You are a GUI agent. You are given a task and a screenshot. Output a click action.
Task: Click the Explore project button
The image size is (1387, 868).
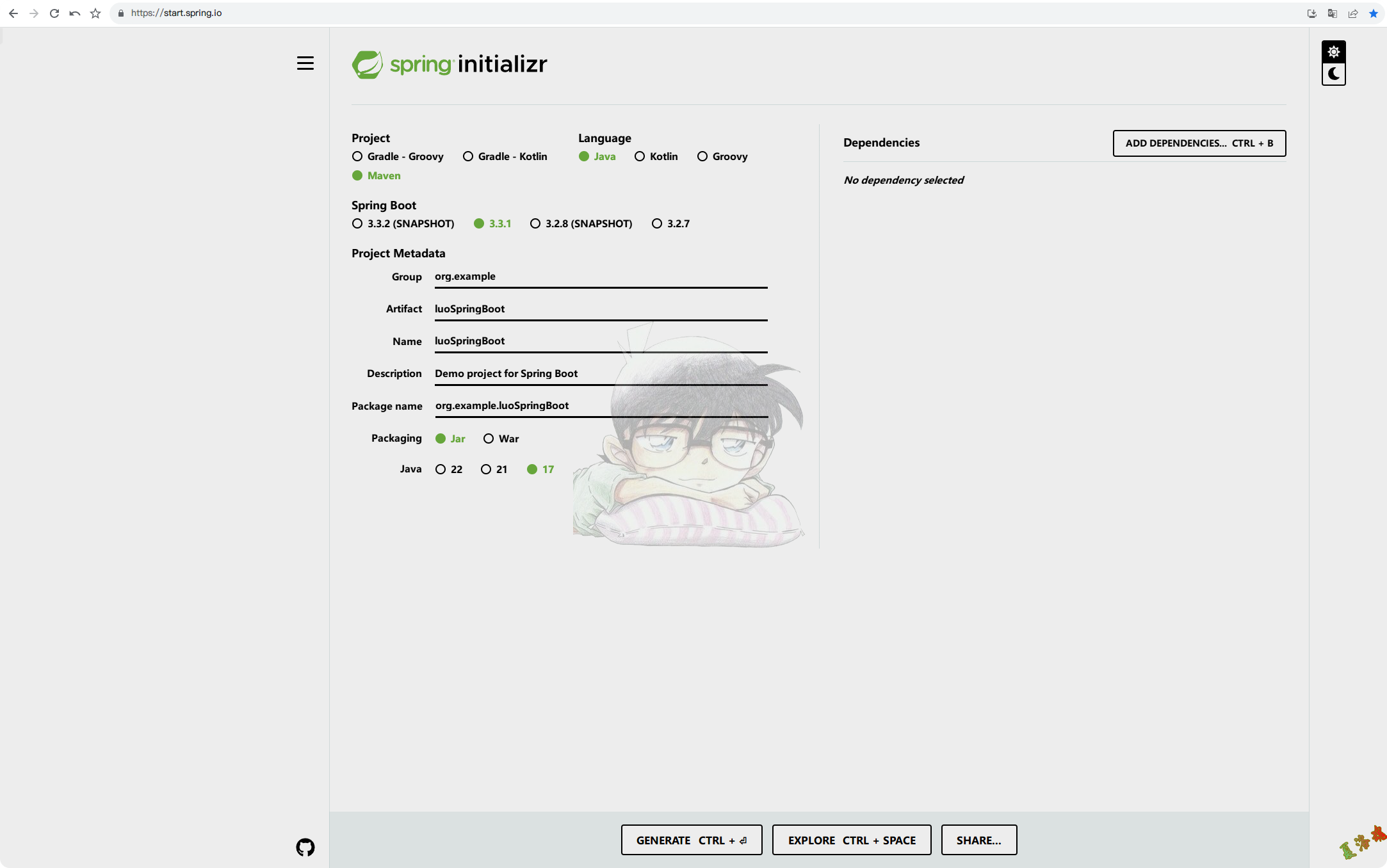click(852, 840)
